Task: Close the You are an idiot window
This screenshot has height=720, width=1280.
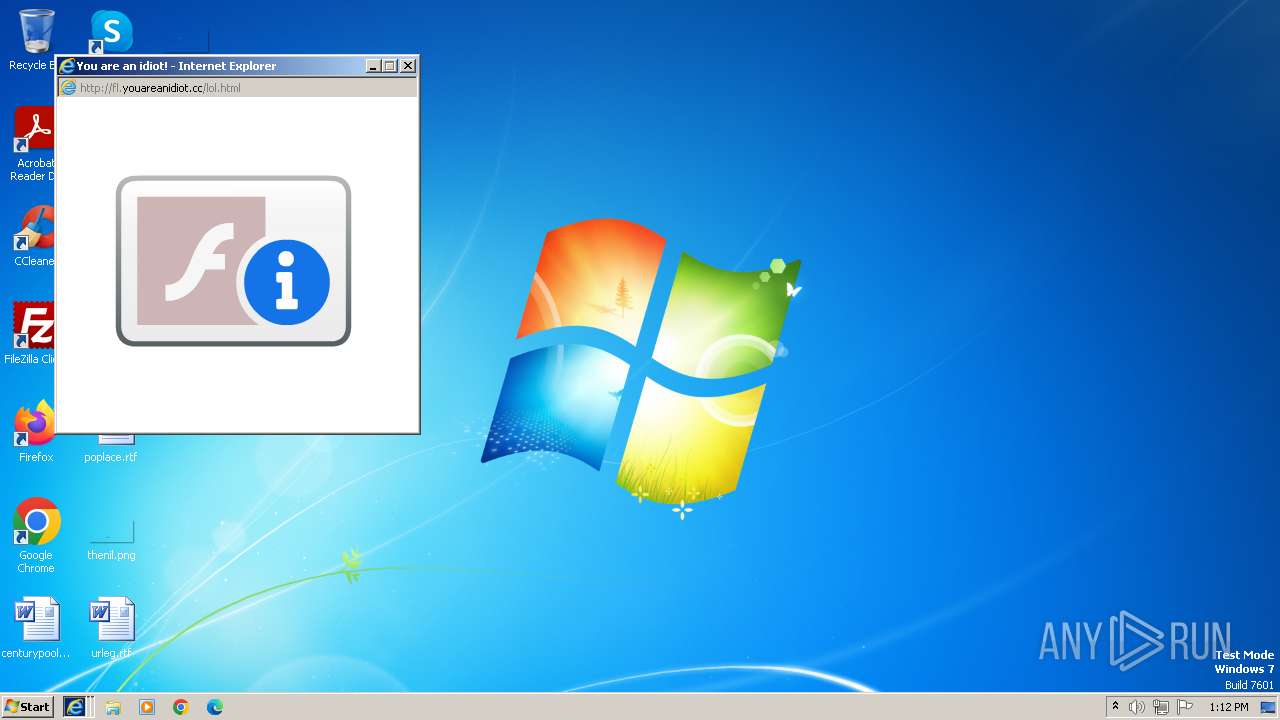Action: coord(408,66)
